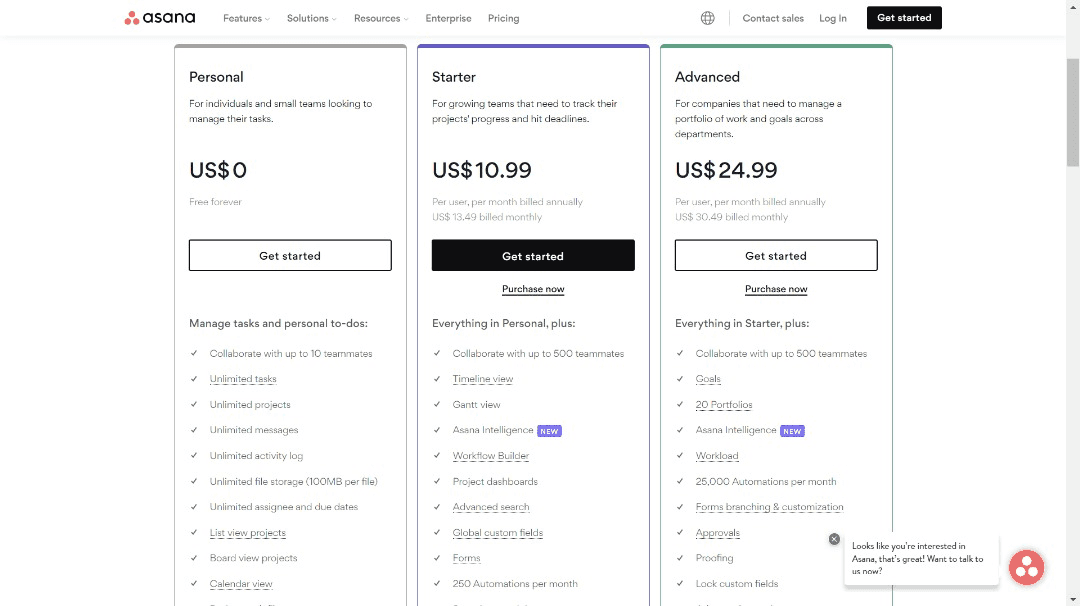Select Enterprise in the navigation
The width and height of the screenshot is (1080, 606).
448,18
